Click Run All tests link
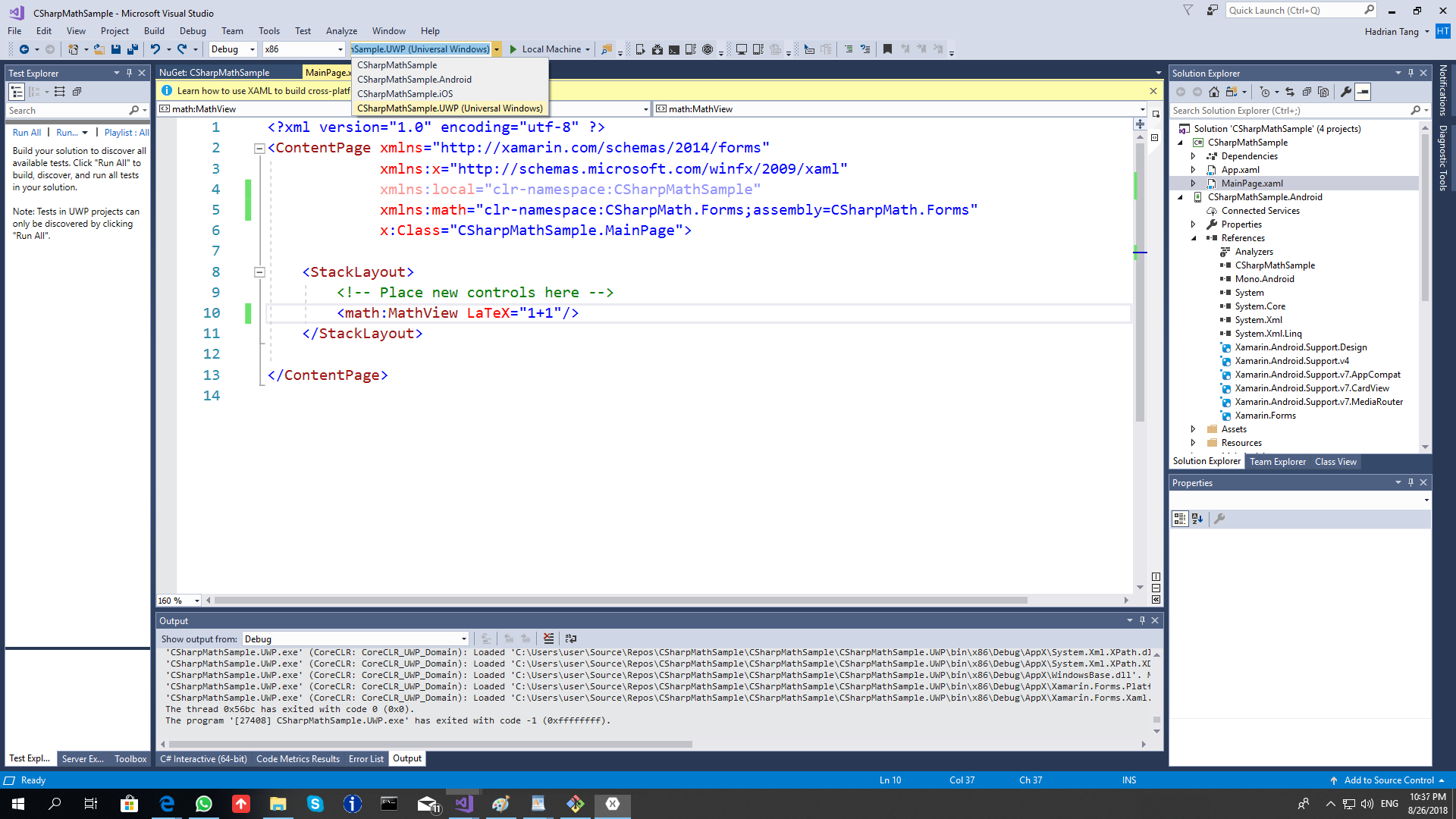Screen dimensions: 1456x819 (27, 133)
